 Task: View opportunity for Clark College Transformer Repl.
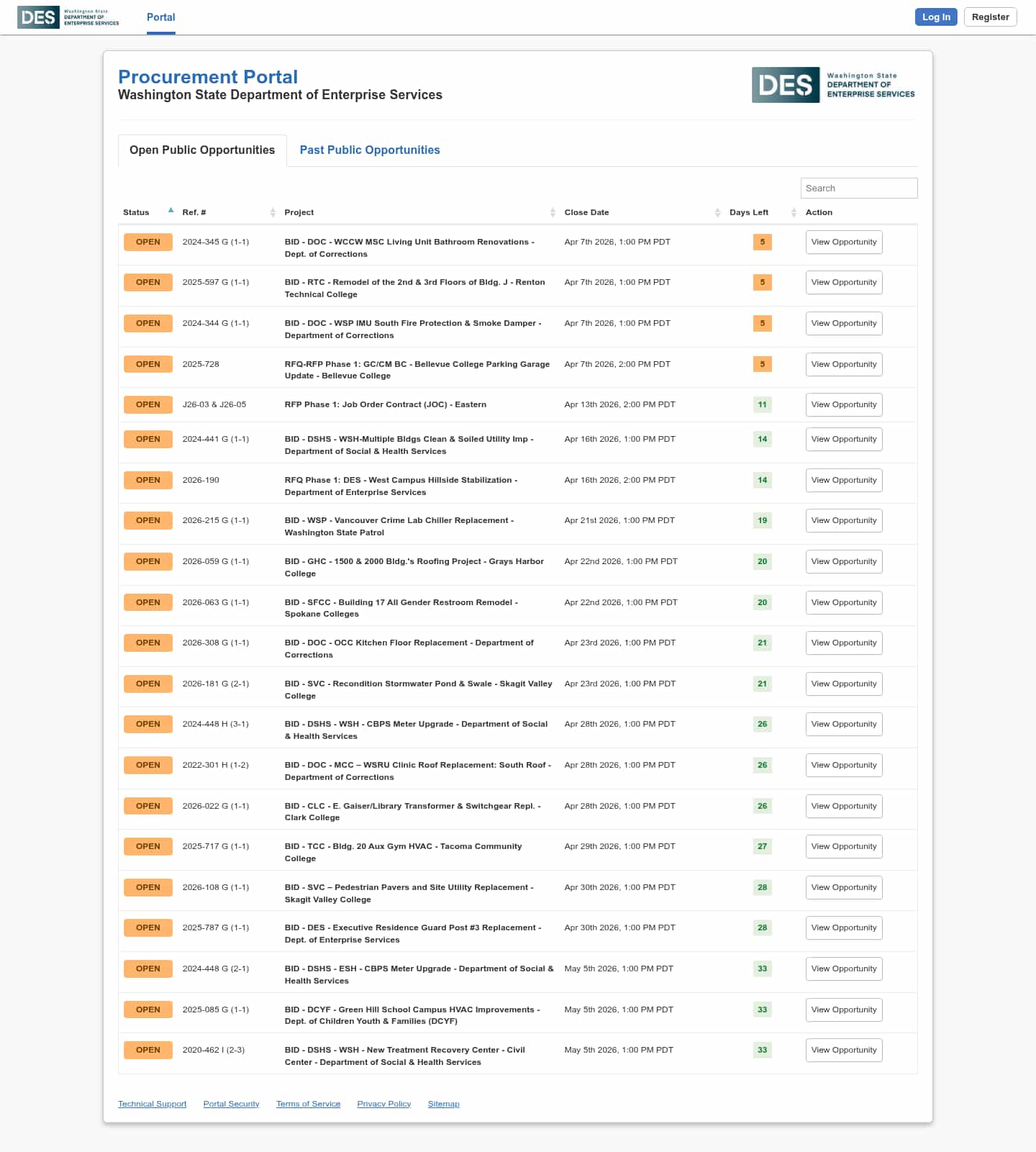844,806
